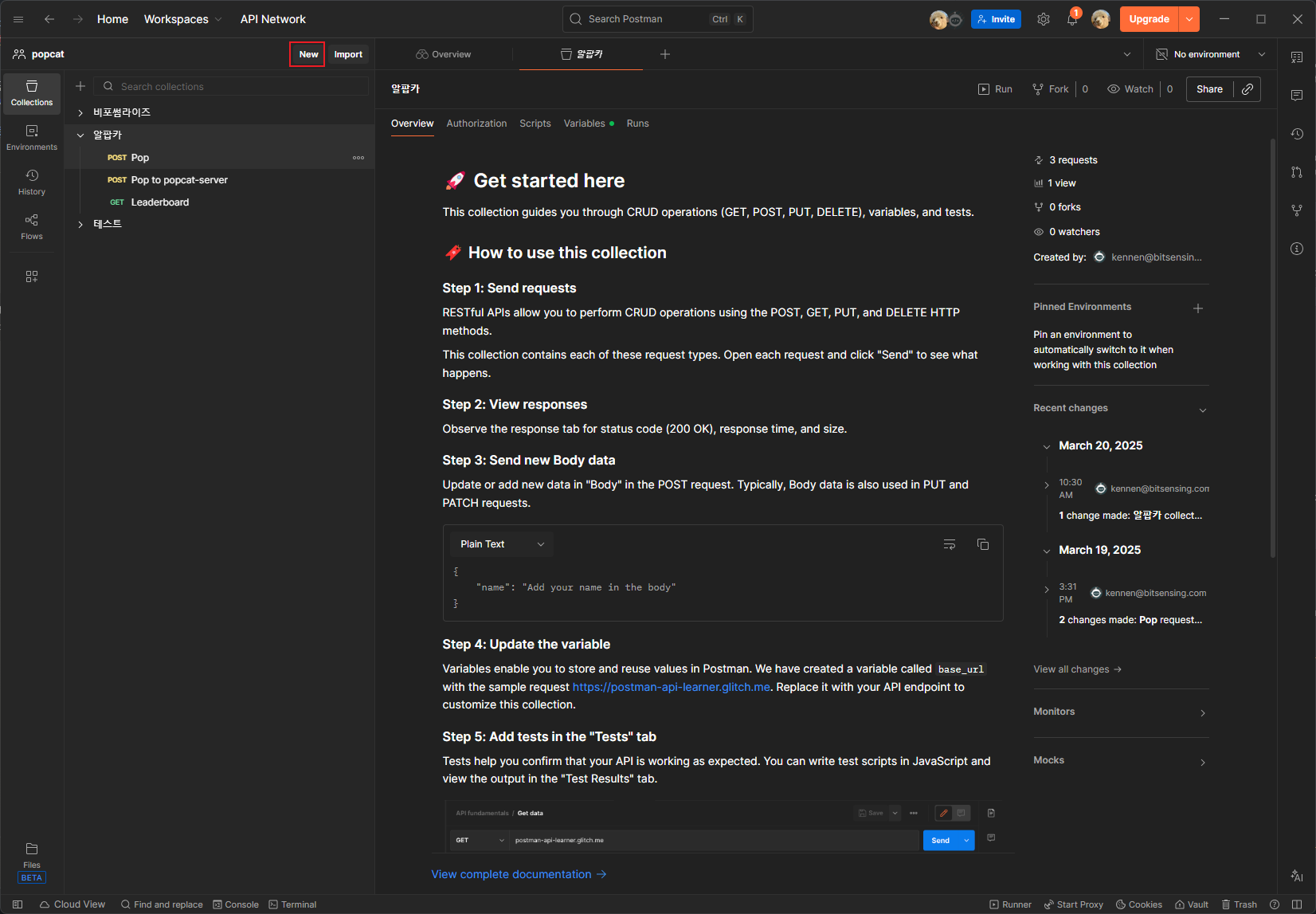Open the comments icon in right sidebar
This screenshot has height=914, width=1316.
[x=1297, y=96]
